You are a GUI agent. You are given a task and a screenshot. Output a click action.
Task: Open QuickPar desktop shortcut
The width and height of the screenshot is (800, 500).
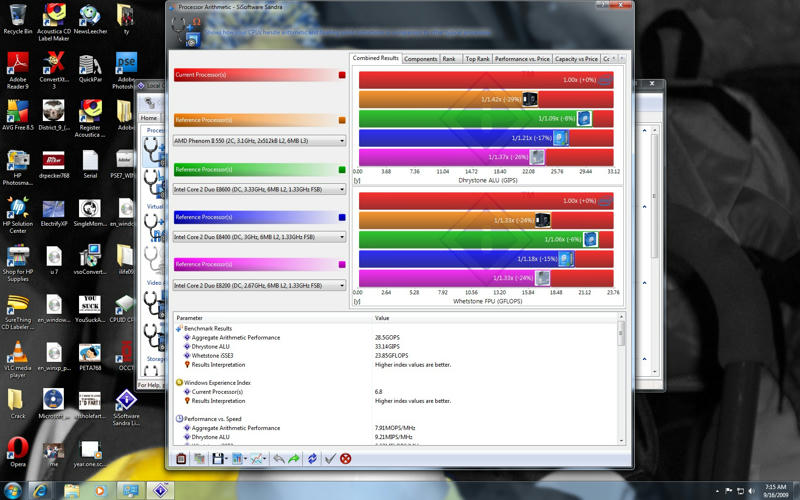(90, 67)
